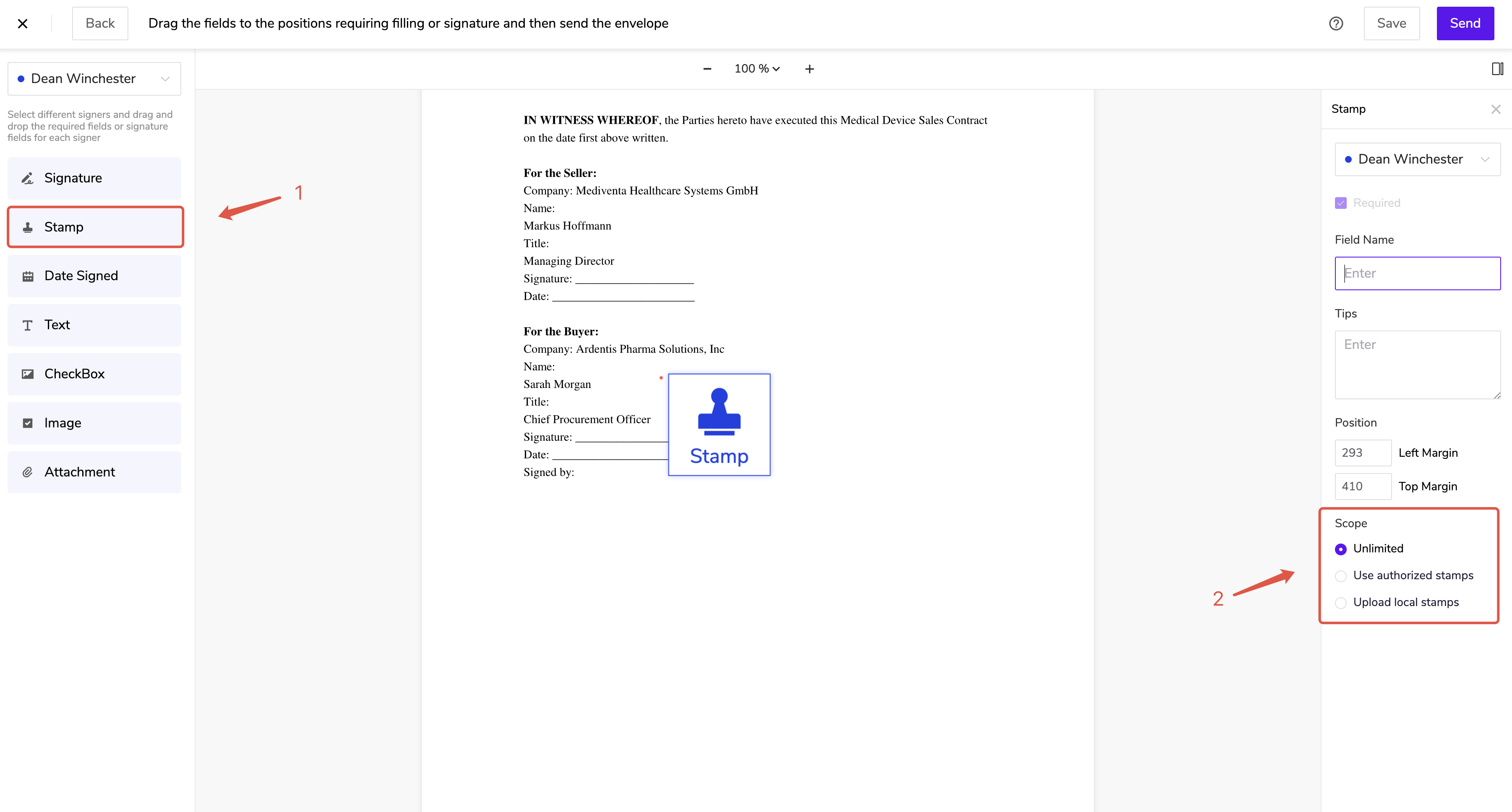Click the Date Signed calendar icon
This screenshot has width=1512, height=812.
[x=28, y=276]
